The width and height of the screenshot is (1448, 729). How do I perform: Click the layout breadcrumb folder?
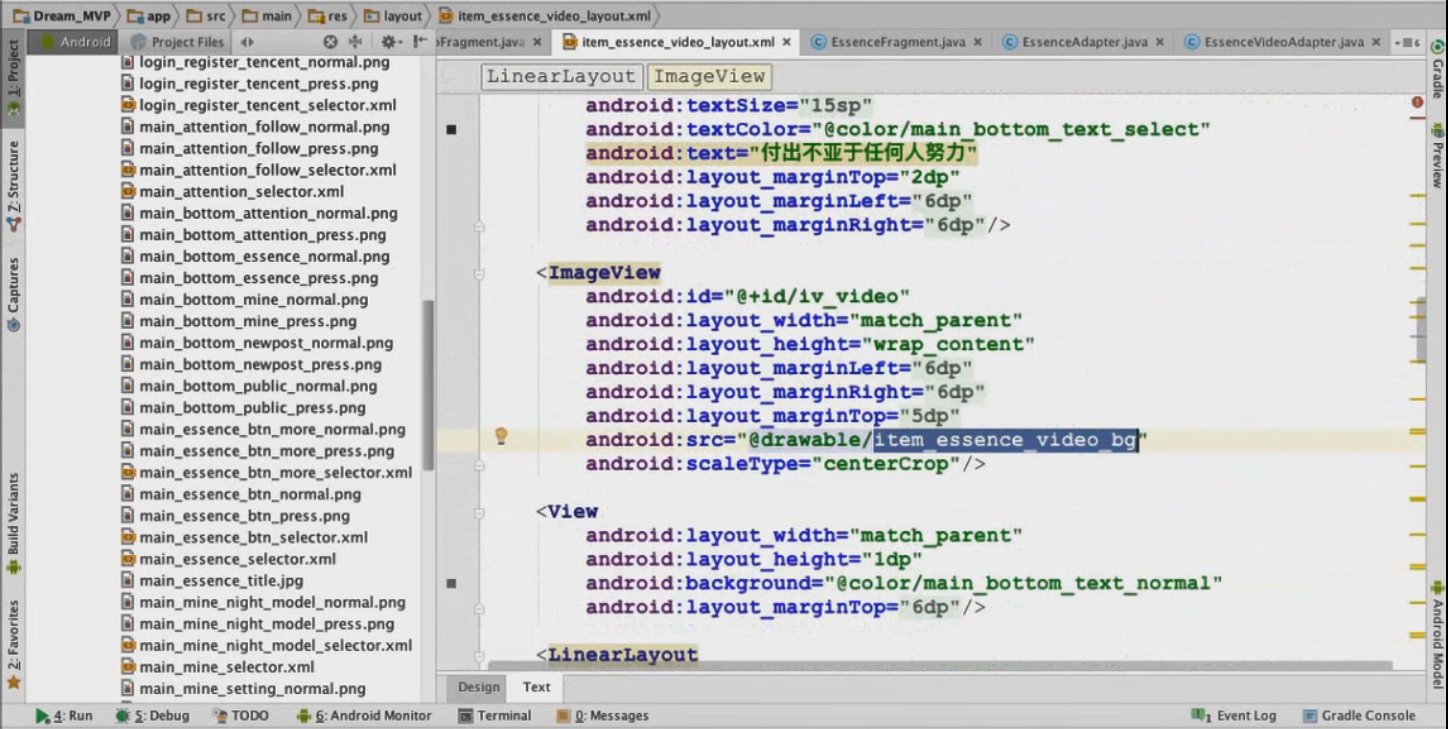tap(393, 16)
